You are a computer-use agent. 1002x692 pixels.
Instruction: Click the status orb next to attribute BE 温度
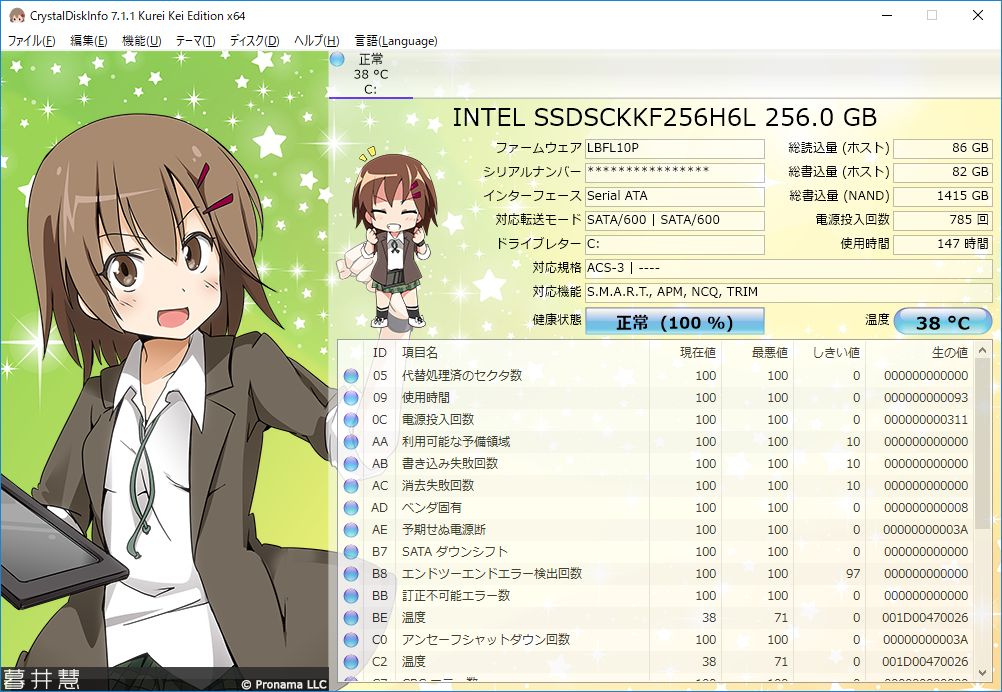351,618
